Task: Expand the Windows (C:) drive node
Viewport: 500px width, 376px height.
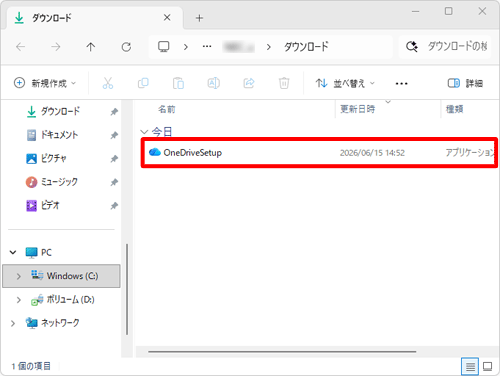Action: 19,276
